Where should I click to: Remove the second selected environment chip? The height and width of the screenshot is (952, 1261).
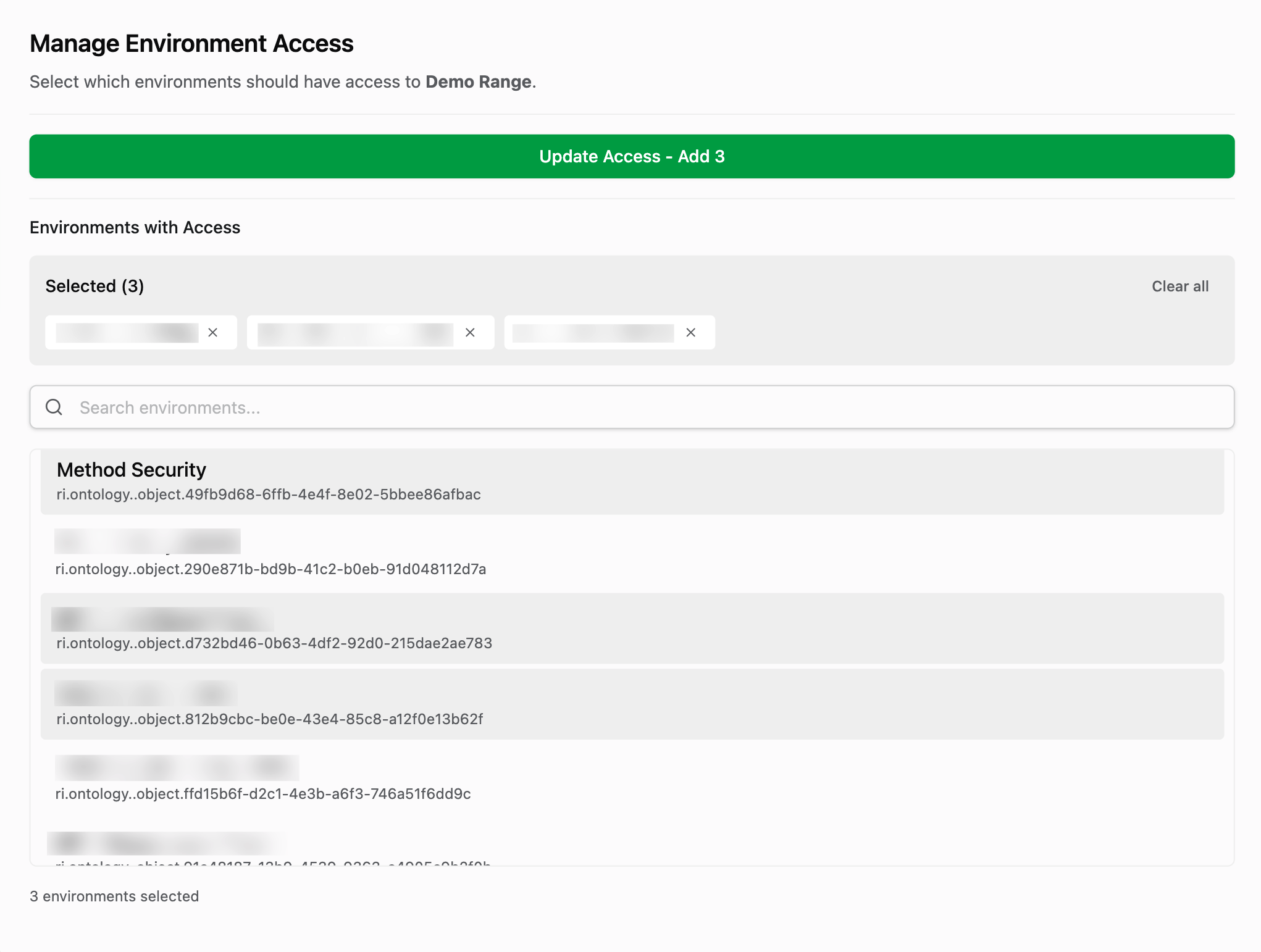point(470,333)
